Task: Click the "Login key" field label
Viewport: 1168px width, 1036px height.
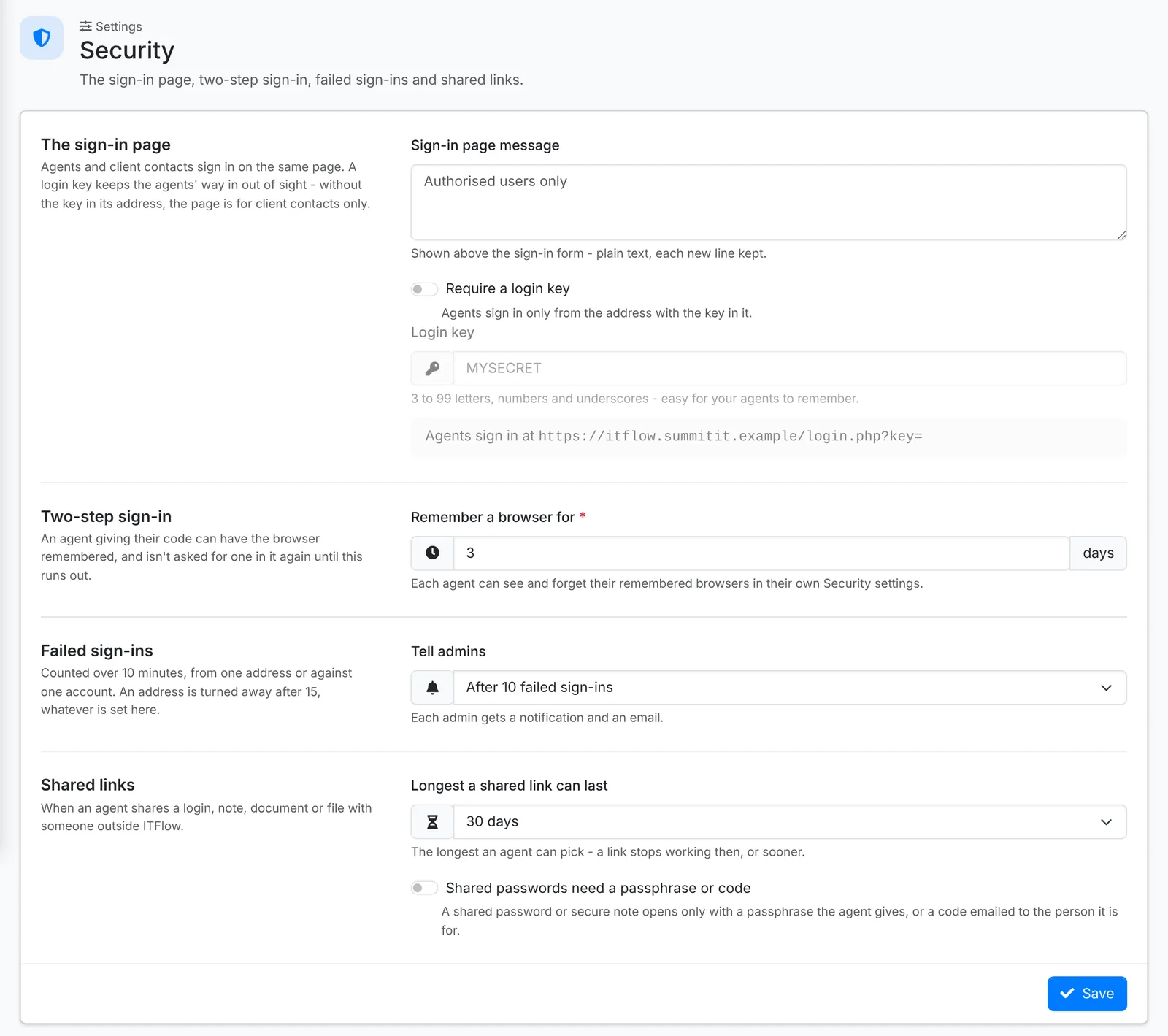Action: click(442, 333)
